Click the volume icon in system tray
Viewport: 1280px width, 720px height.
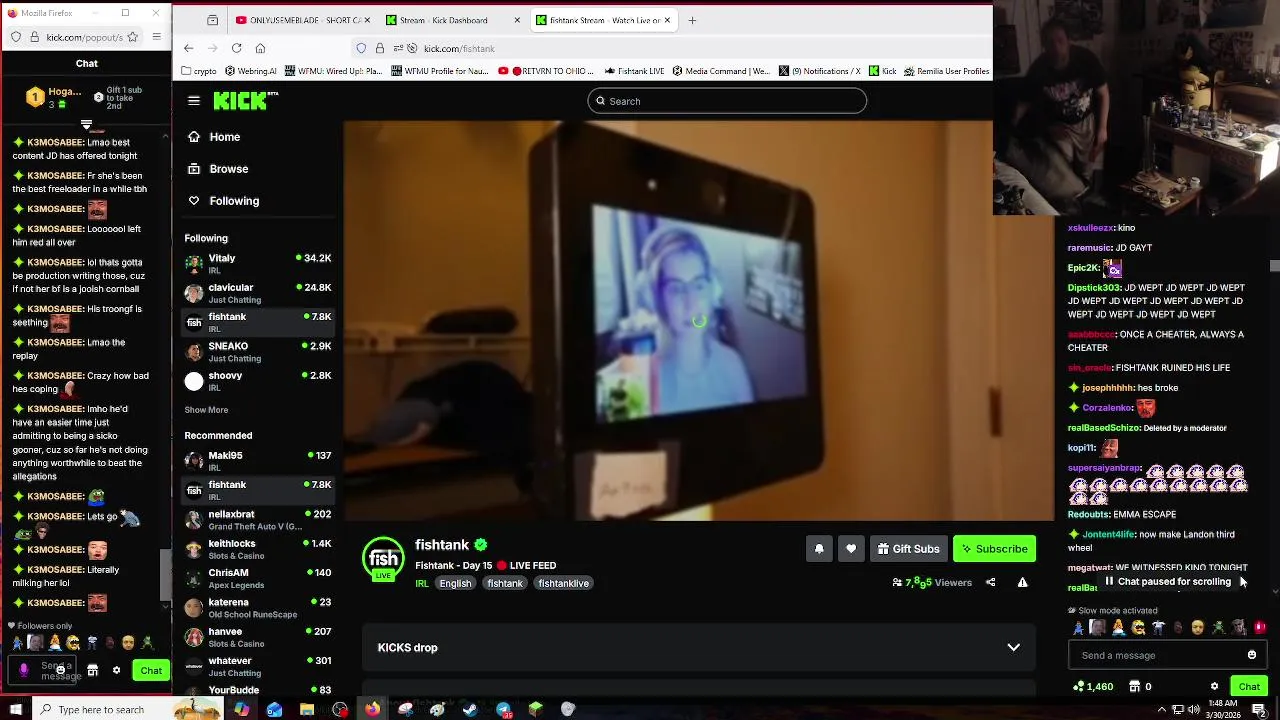pos(1195,709)
